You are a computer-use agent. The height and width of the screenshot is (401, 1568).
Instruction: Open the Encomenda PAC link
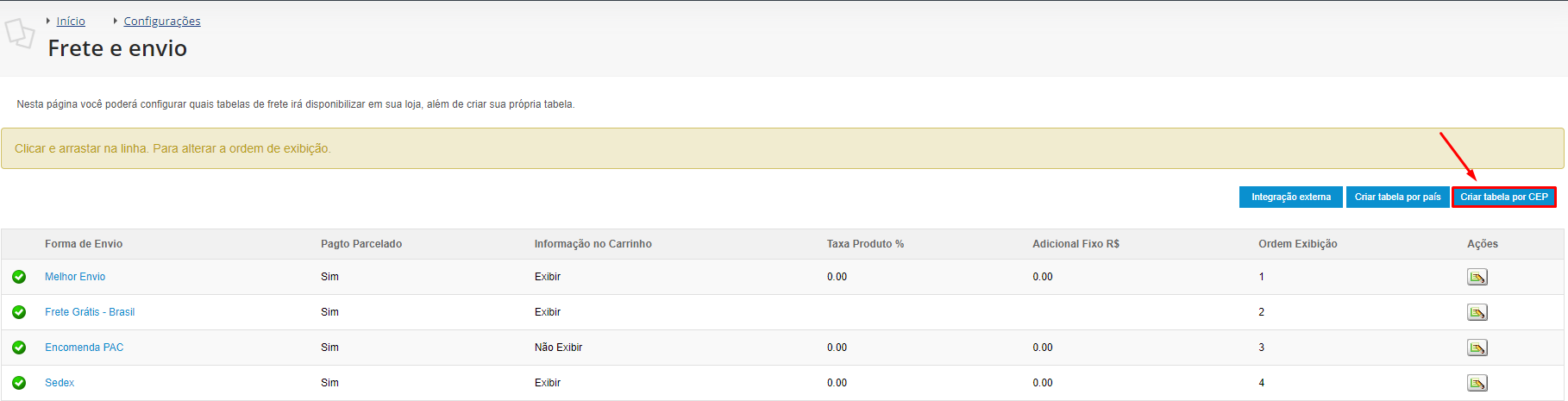point(85,348)
